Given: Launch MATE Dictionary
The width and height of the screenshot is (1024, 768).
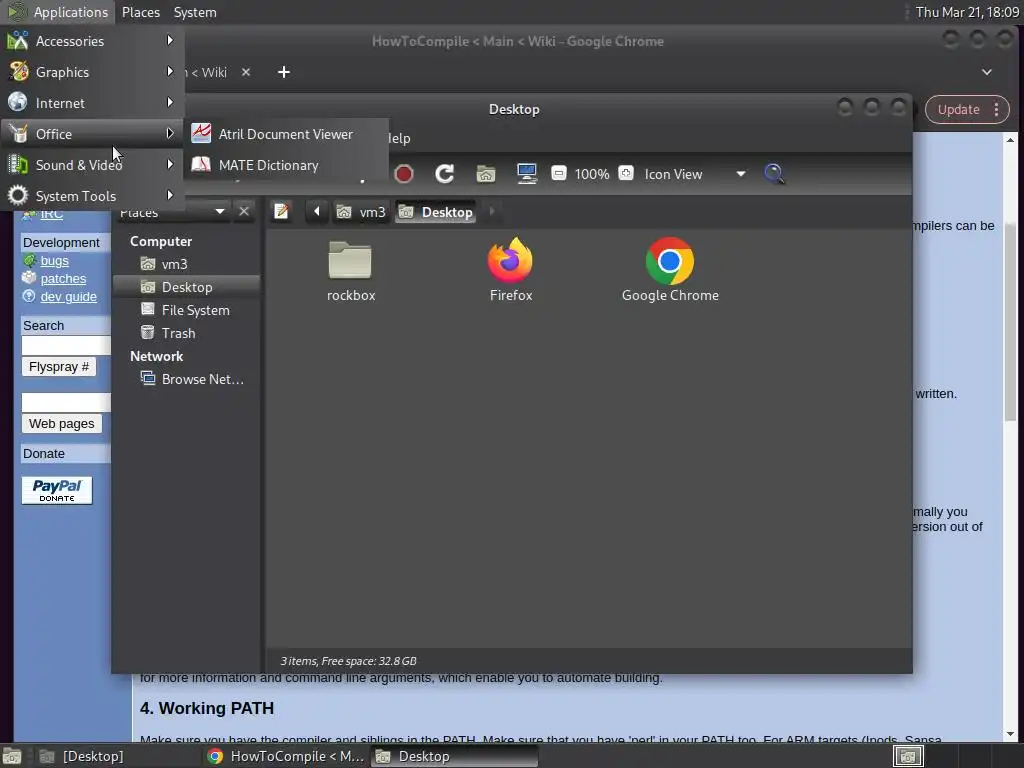Looking at the screenshot, I should [x=286, y=165].
